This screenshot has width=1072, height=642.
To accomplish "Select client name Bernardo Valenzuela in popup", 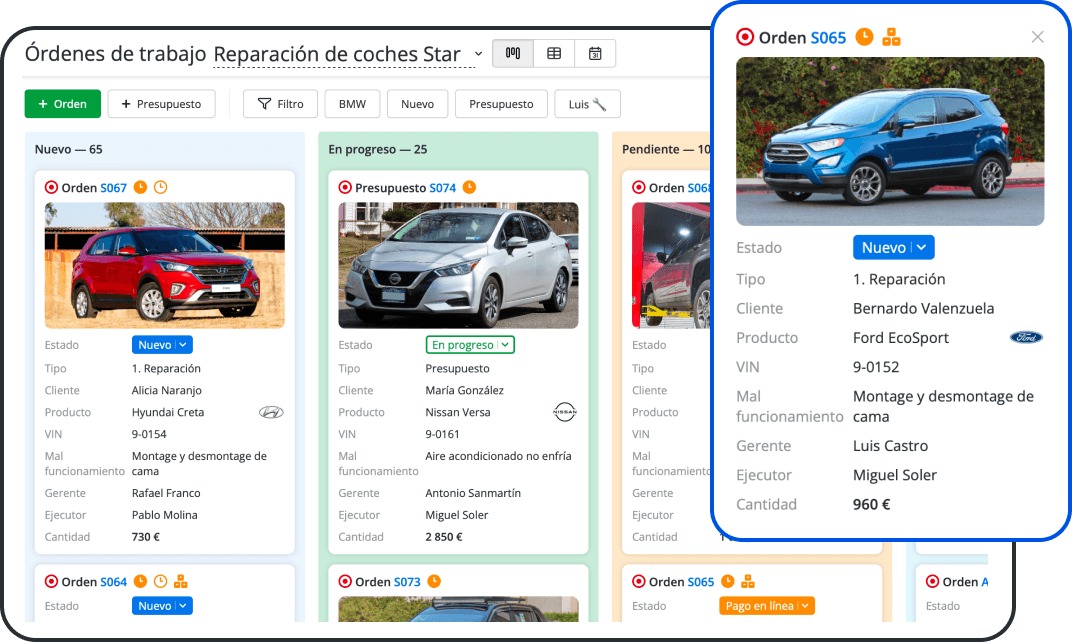I will [924, 308].
